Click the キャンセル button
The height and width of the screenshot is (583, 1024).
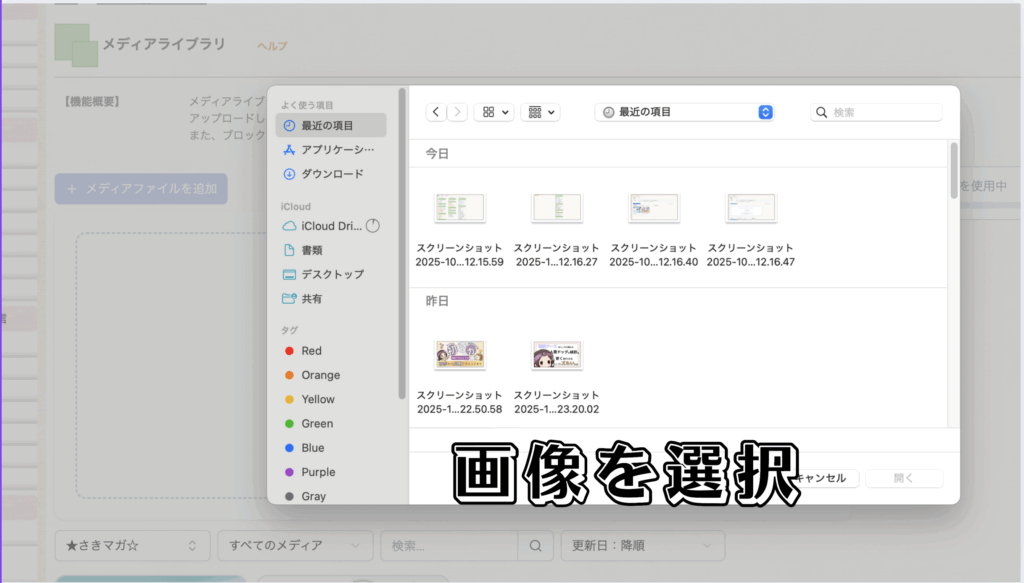(822, 478)
